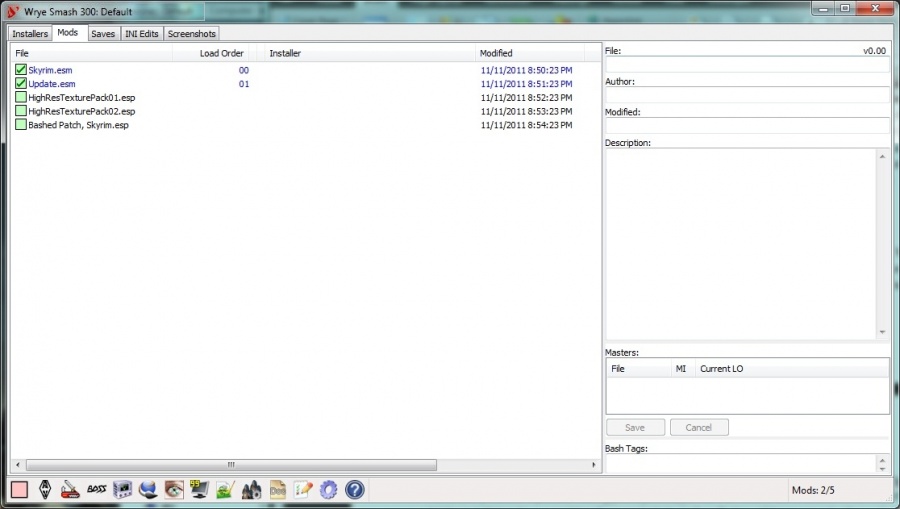The height and width of the screenshot is (509, 900).
Task: Enable HighResTexturePack01.esp checkbox
Action: tap(21, 98)
